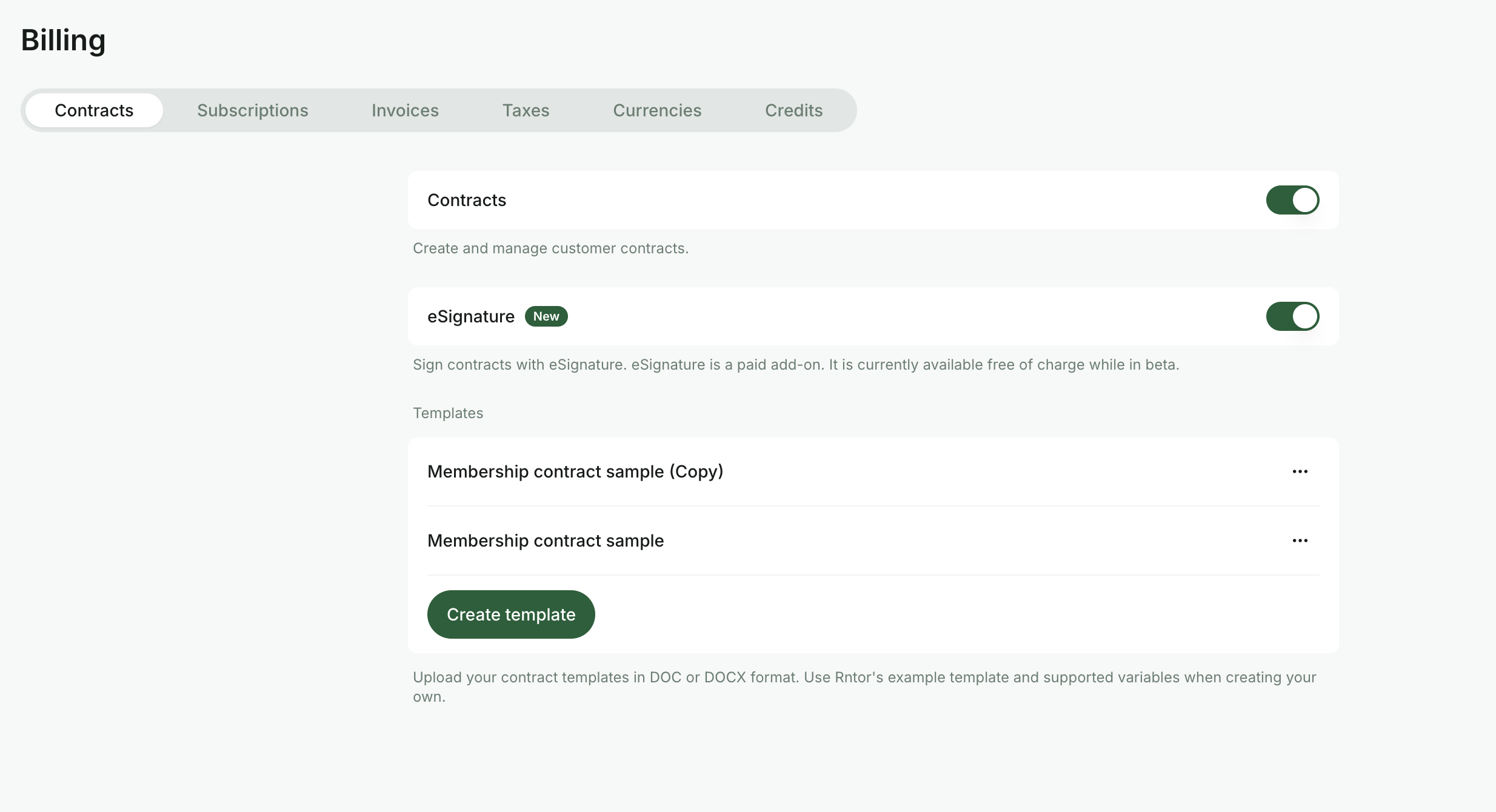Click the New badge beside eSignature
This screenshot has height=812, width=1496.
tap(546, 316)
